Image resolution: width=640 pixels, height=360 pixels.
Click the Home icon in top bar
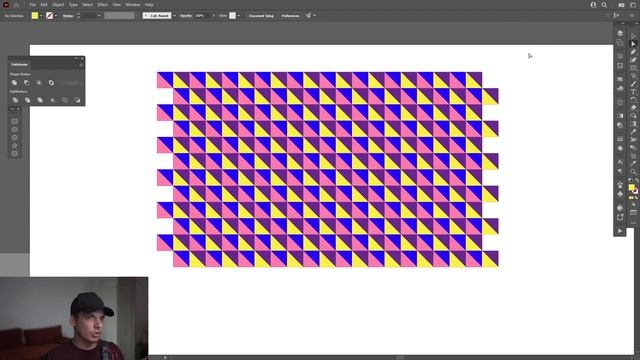click(16, 5)
